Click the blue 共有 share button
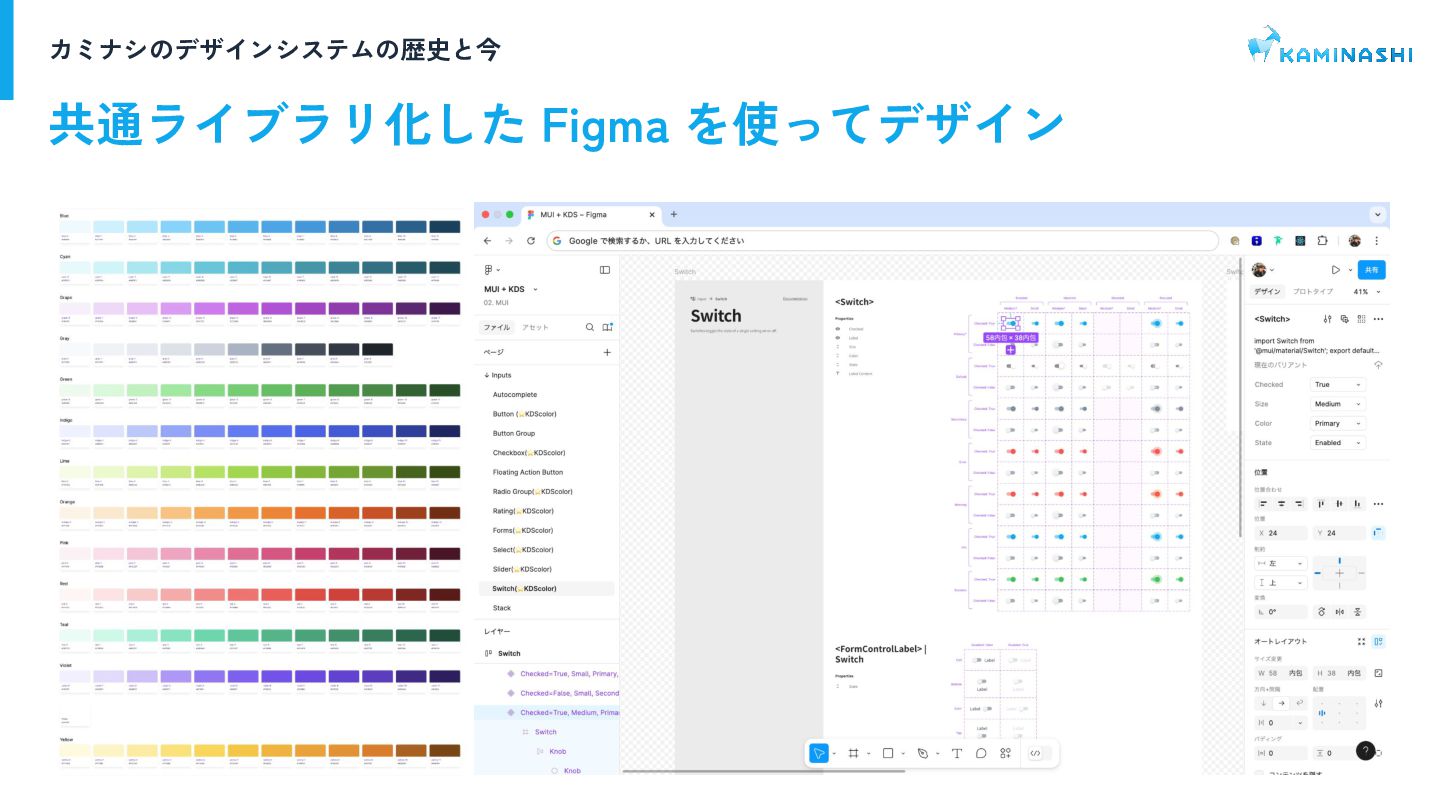The image size is (1440, 810). (1371, 270)
